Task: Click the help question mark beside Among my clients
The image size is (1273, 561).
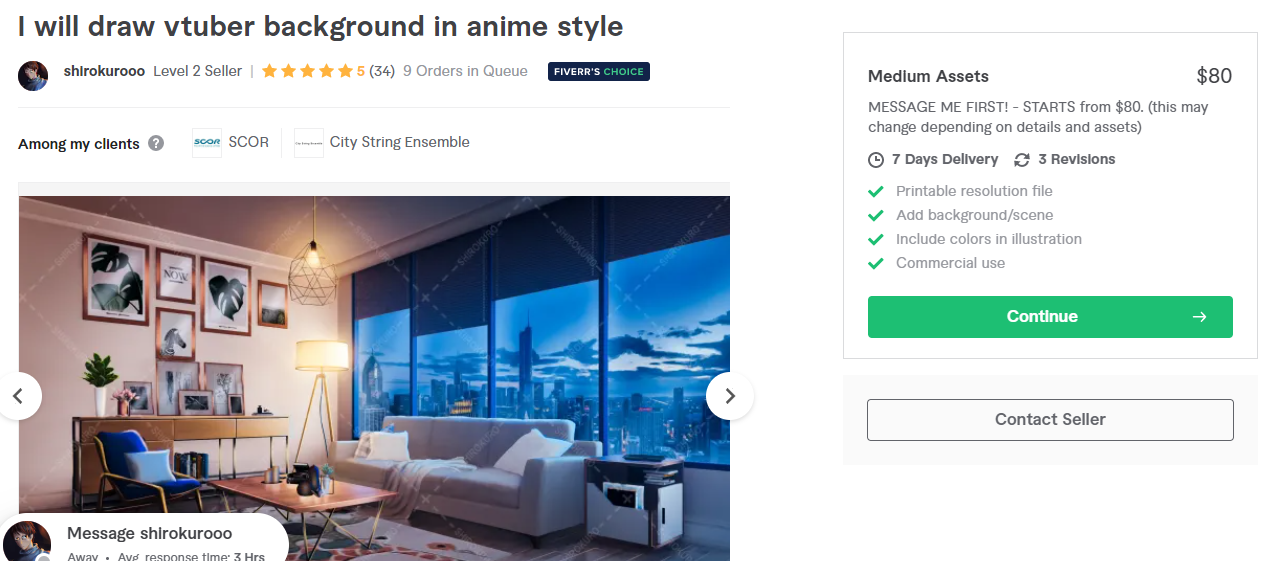Action: coord(156,143)
